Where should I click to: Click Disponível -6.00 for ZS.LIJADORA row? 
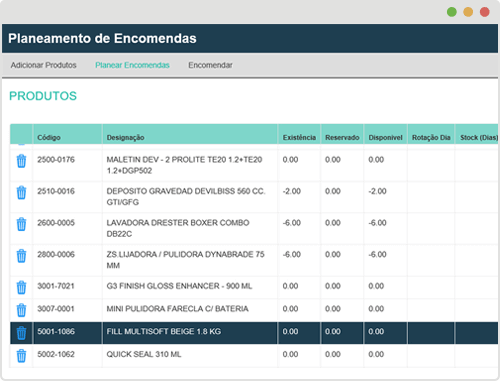pos(377,254)
